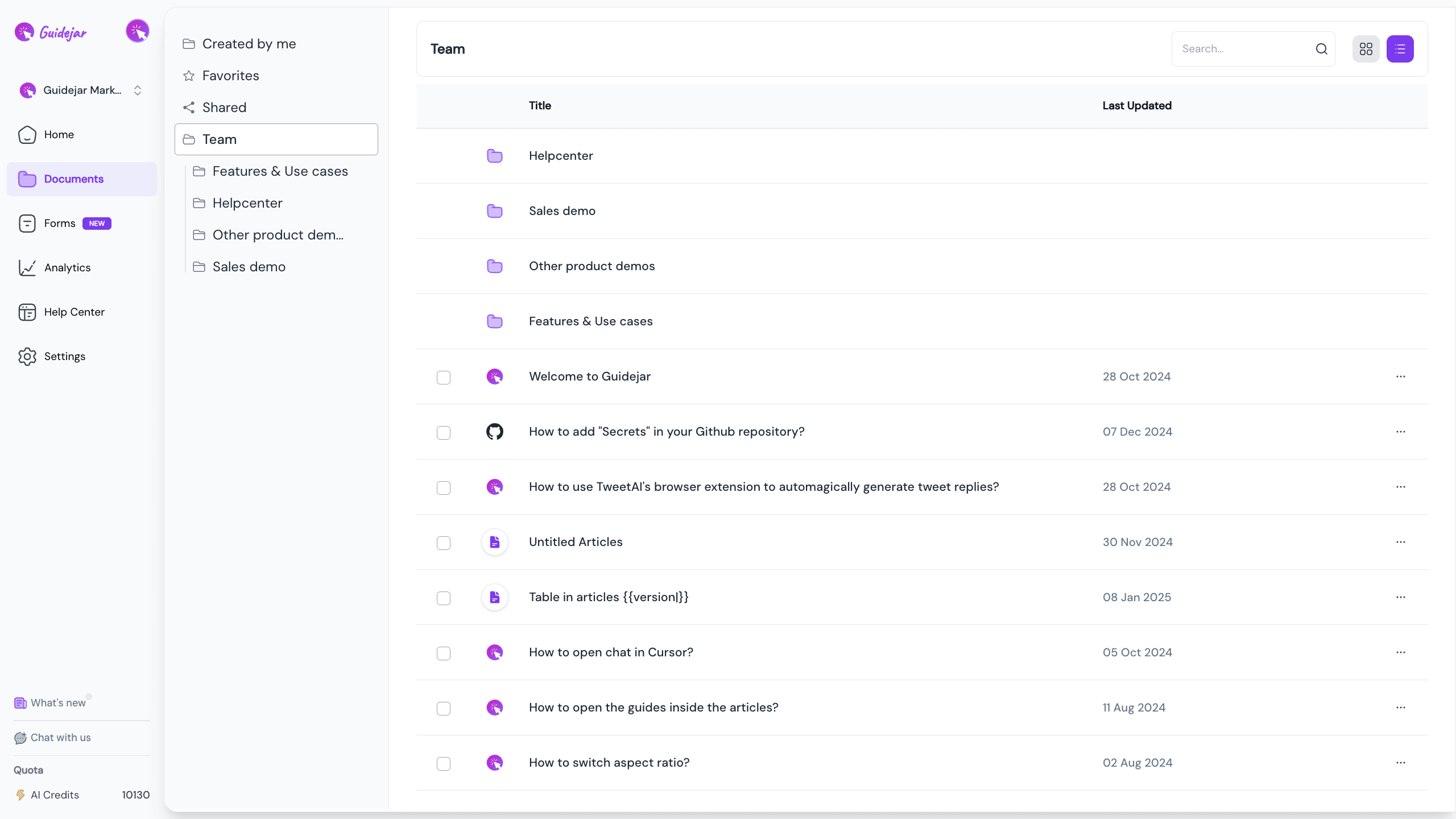Tick checkbox for How to switch aspect ratio
Viewport: 1456px width, 819px height.
pos(444,763)
